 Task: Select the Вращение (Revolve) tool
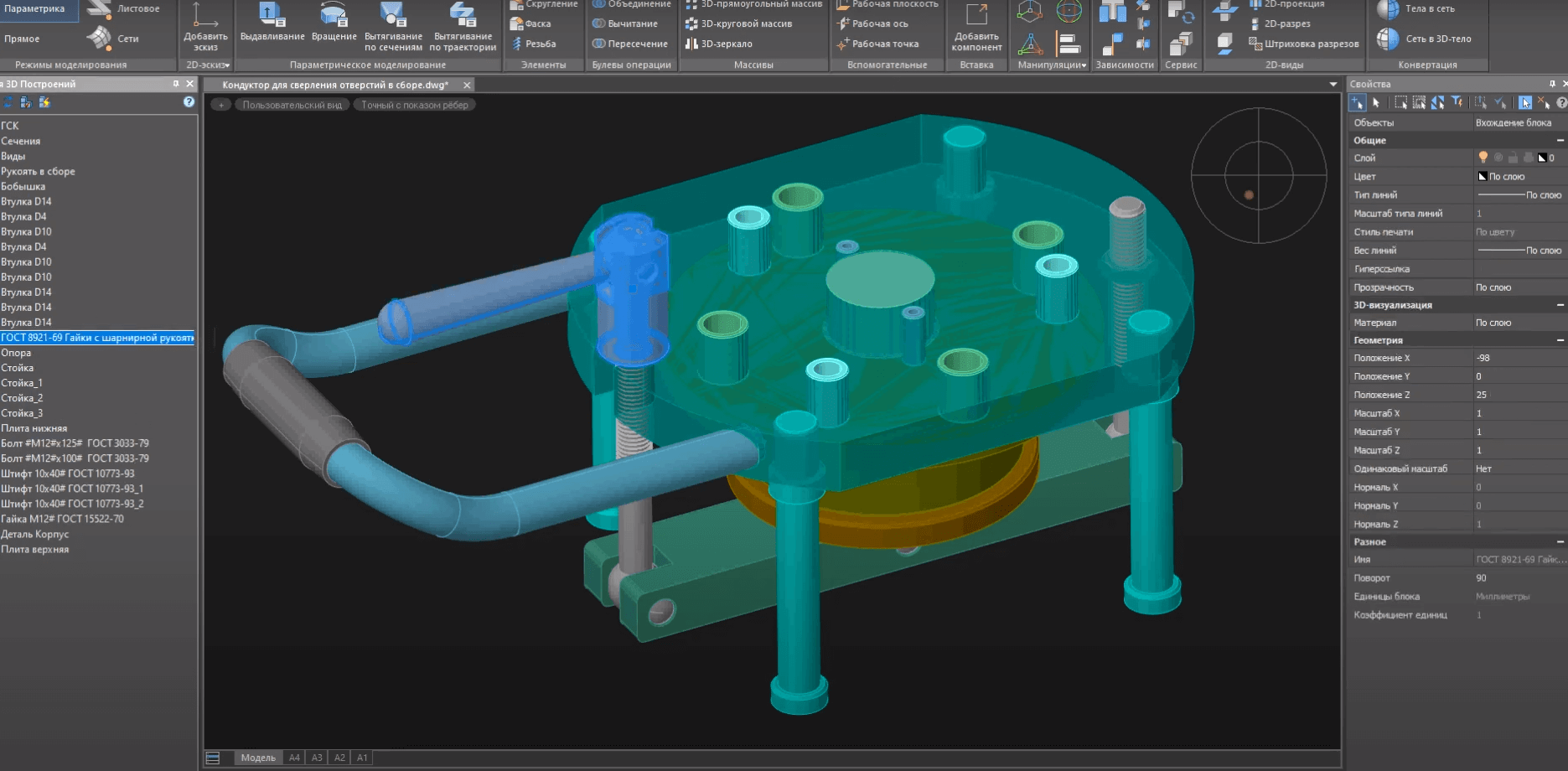pyautogui.click(x=334, y=15)
